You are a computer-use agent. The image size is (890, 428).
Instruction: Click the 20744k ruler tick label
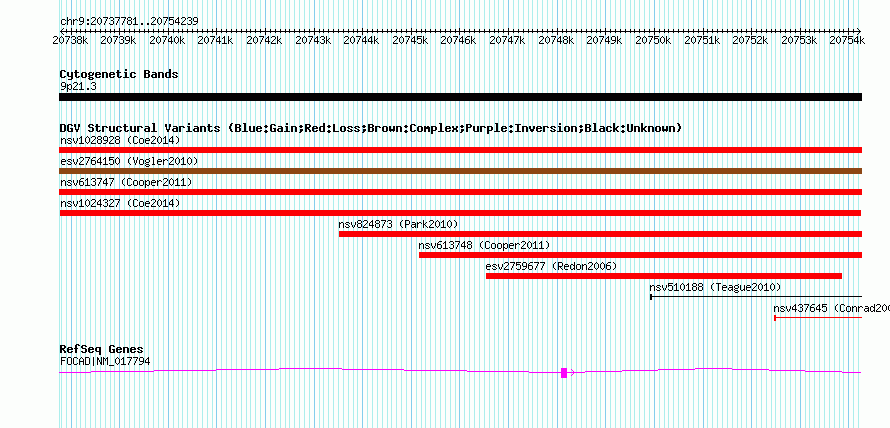362,40
